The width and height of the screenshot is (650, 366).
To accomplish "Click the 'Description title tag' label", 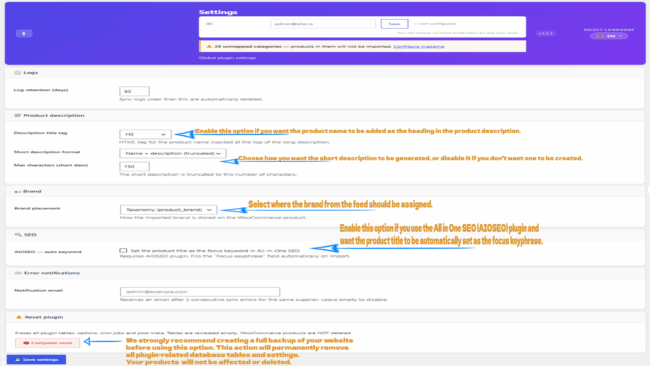I will click(x=41, y=133).
